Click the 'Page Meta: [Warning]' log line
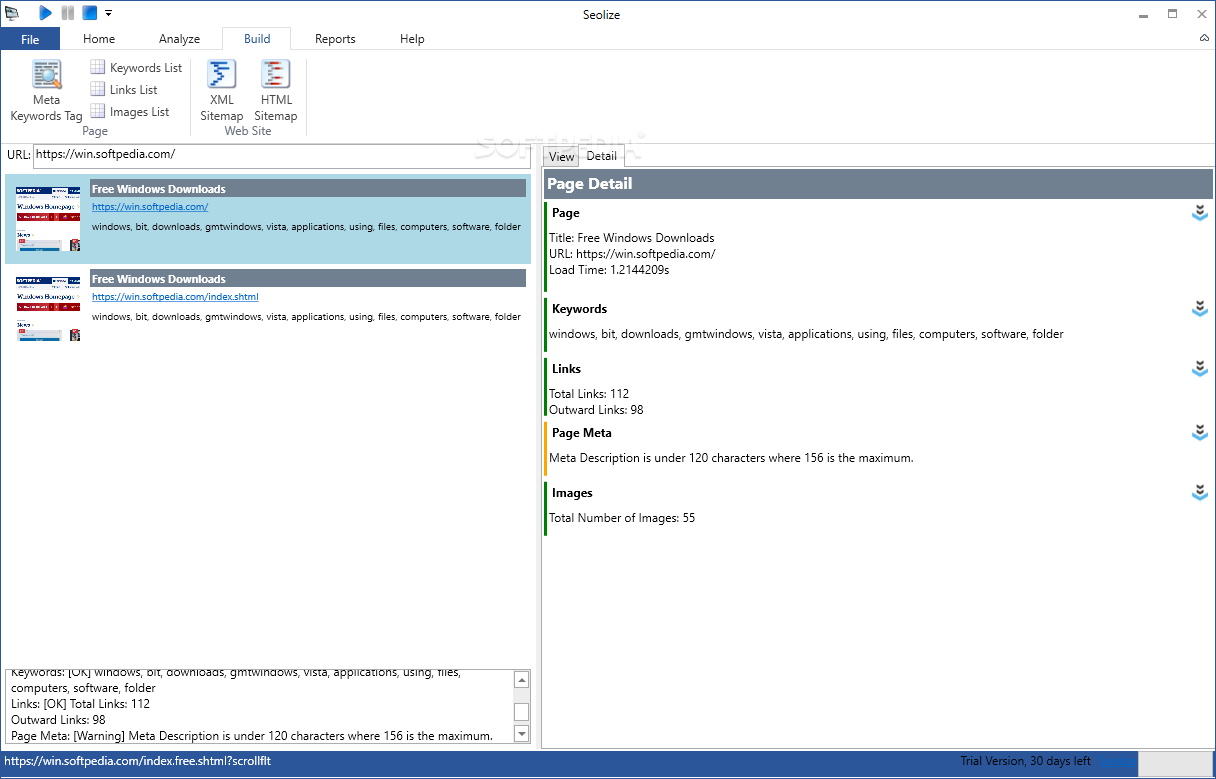The image size is (1216, 779). tap(252, 736)
